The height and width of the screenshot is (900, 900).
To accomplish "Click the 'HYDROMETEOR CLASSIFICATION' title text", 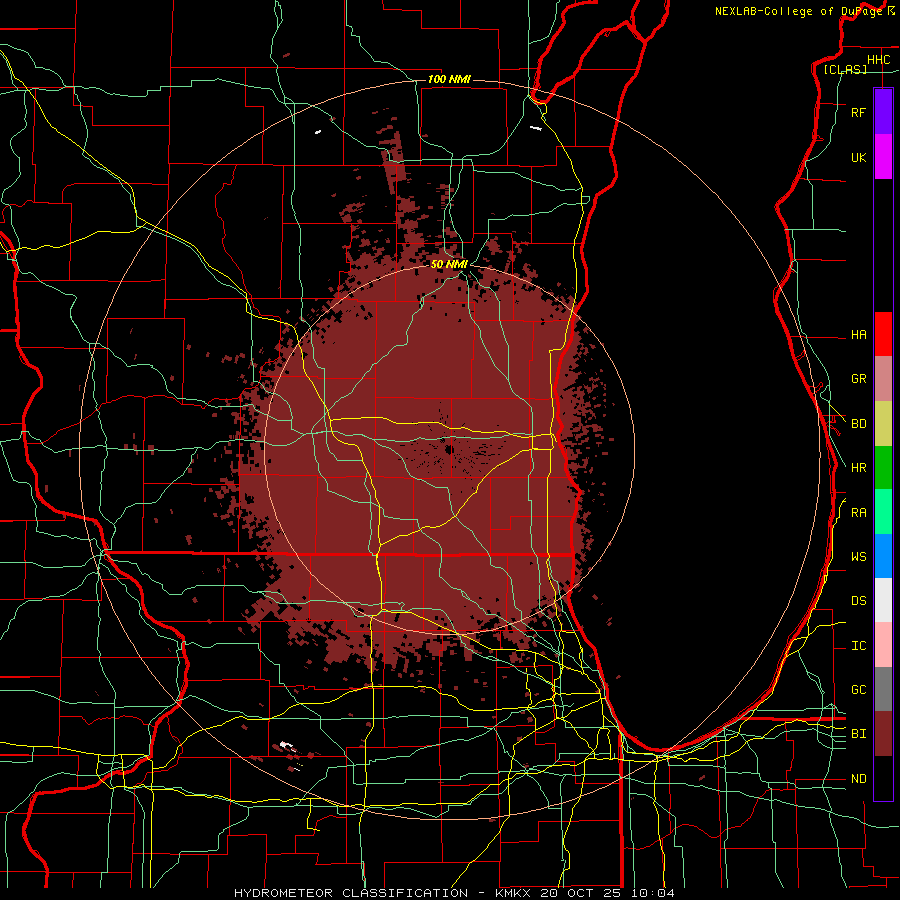I will pyautogui.click(x=351, y=893).
